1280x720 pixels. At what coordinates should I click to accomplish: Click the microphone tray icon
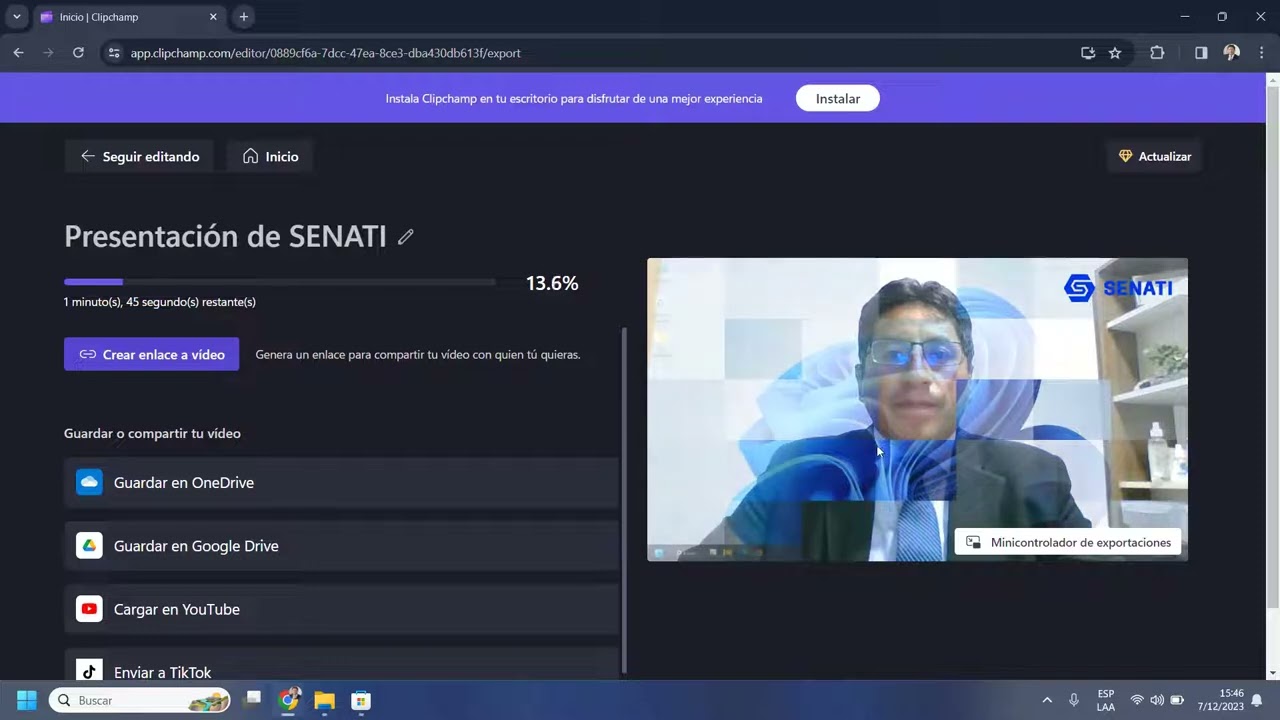tap(1074, 700)
